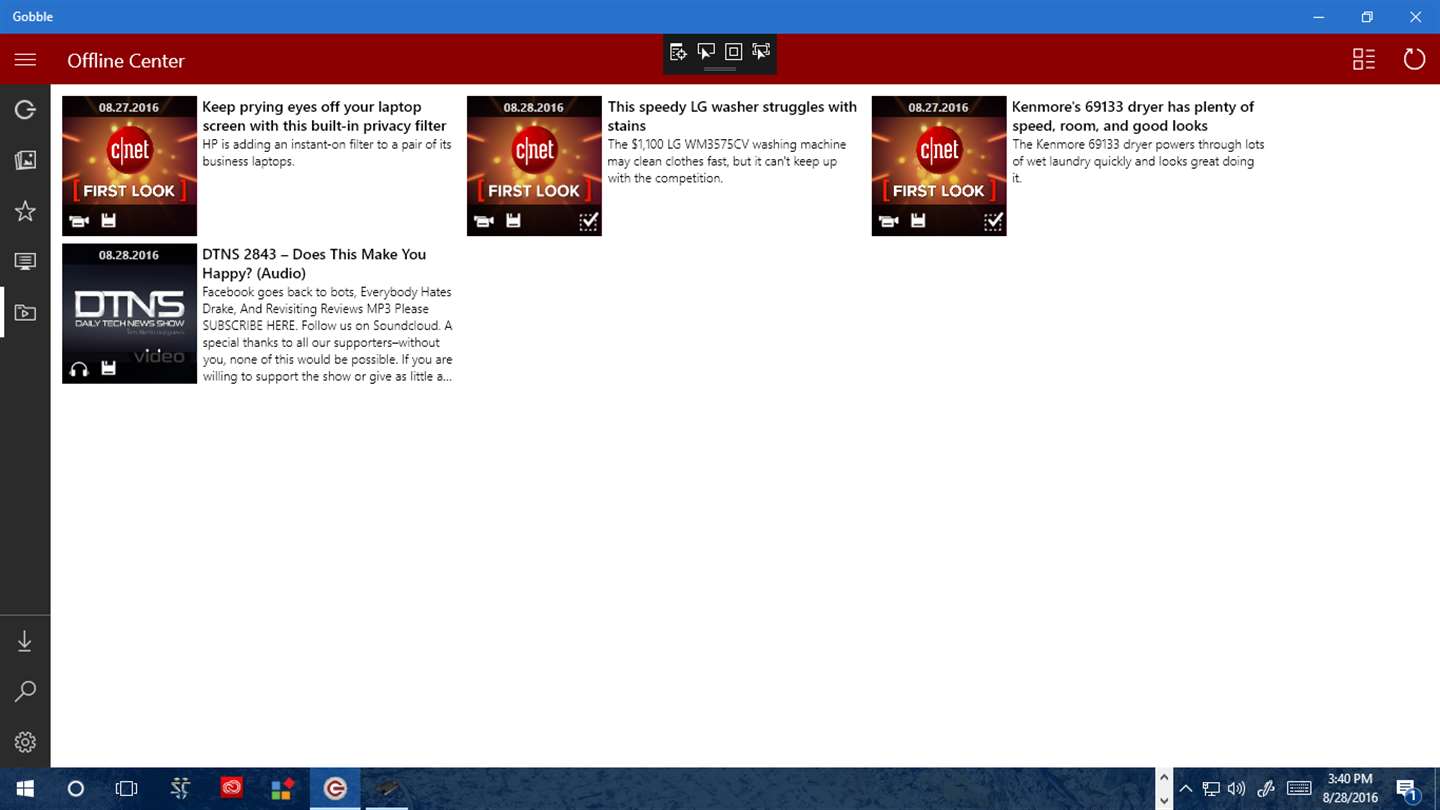Open the Windows Start menu

pos(24,789)
